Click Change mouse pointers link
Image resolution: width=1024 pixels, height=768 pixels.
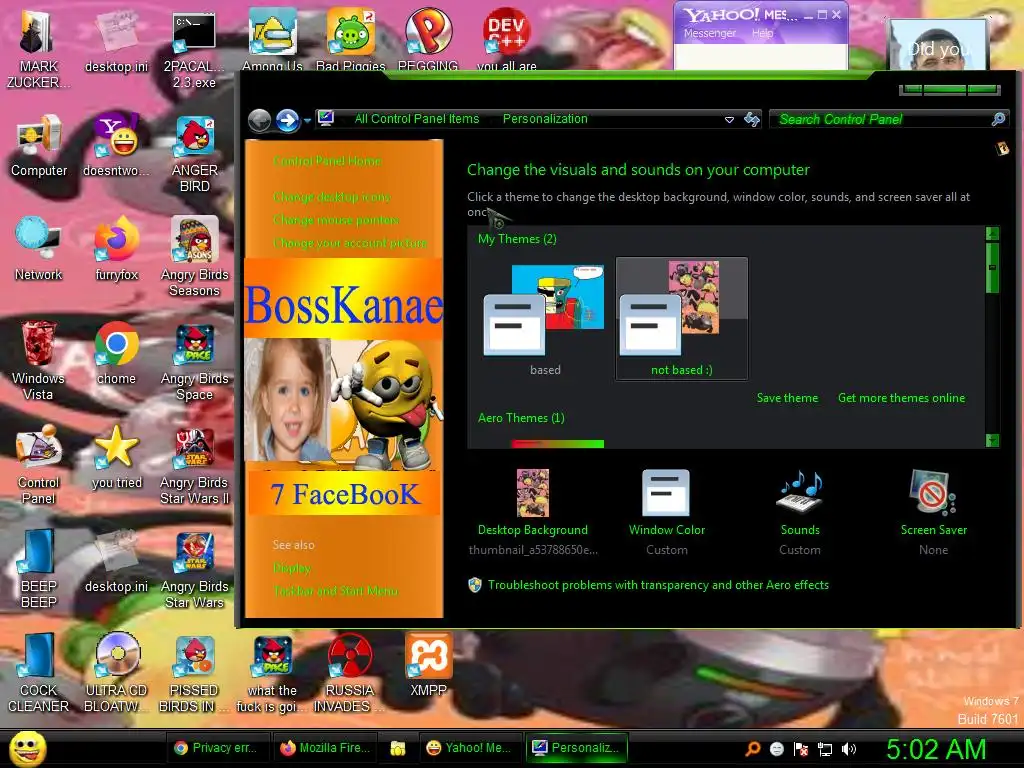(x=336, y=220)
